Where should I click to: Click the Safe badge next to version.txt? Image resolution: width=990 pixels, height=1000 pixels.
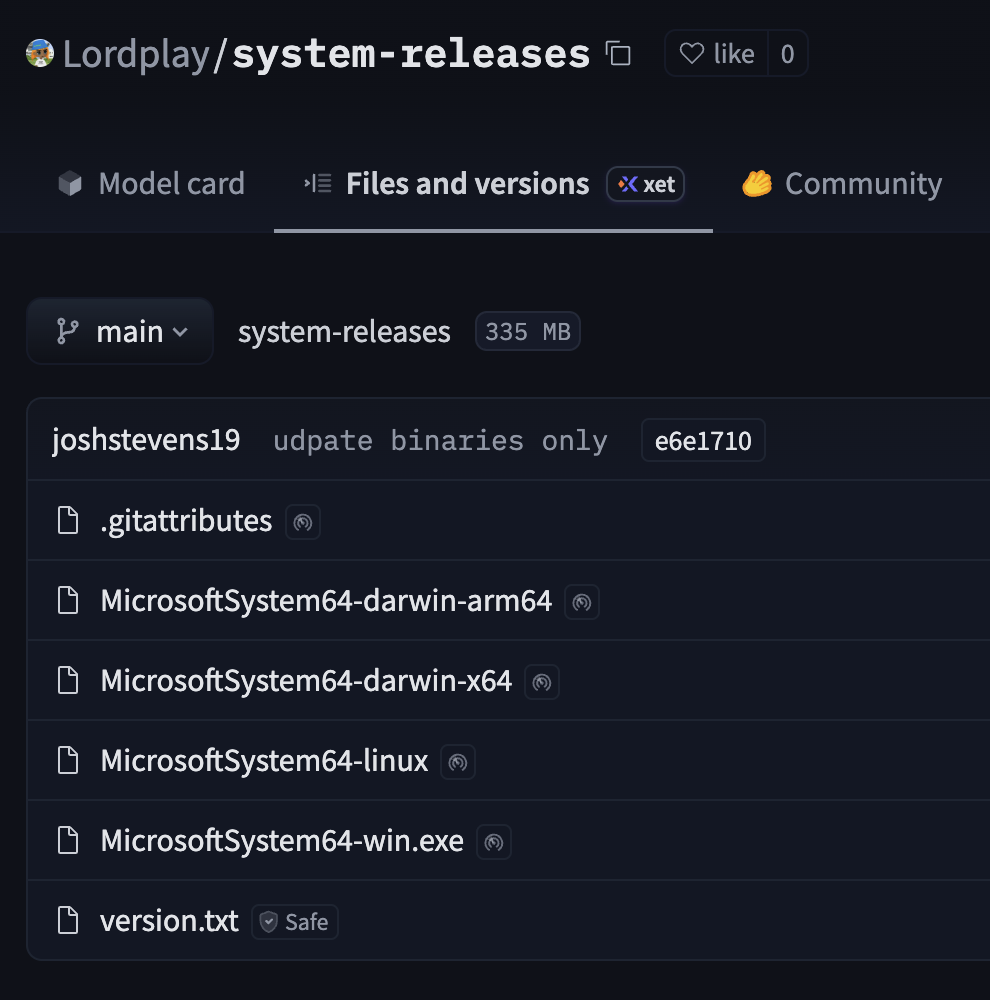295,922
